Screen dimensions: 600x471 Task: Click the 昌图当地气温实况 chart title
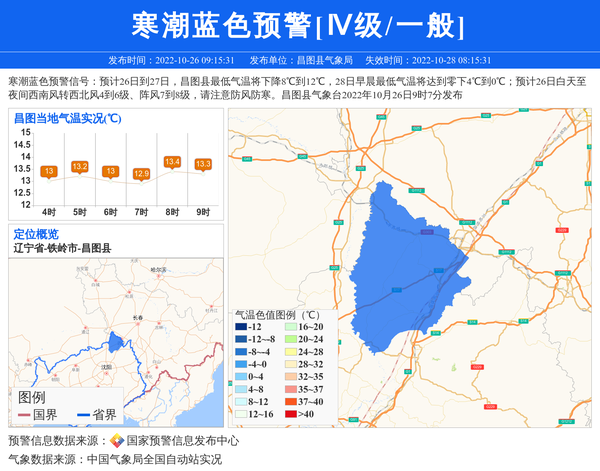pos(67,118)
